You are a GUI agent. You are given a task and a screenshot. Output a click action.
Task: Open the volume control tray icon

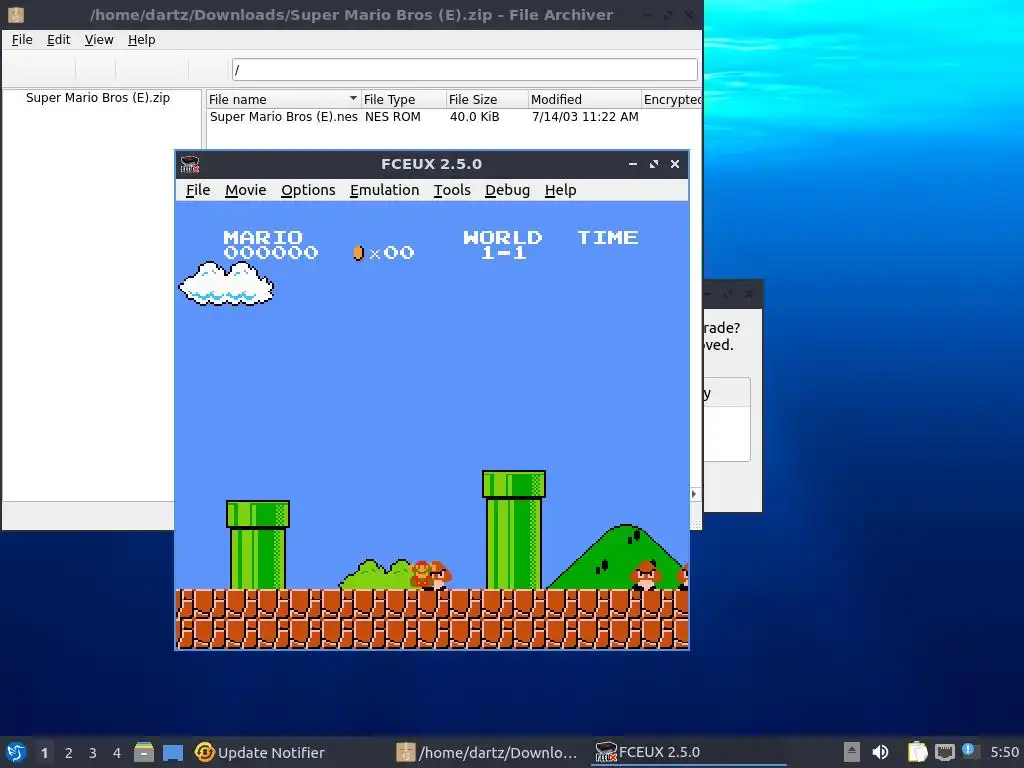[x=880, y=752]
